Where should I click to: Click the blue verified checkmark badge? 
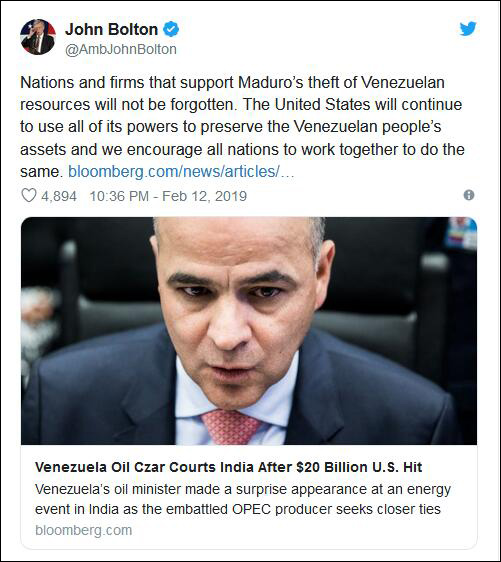pyautogui.click(x=171, y=29)
